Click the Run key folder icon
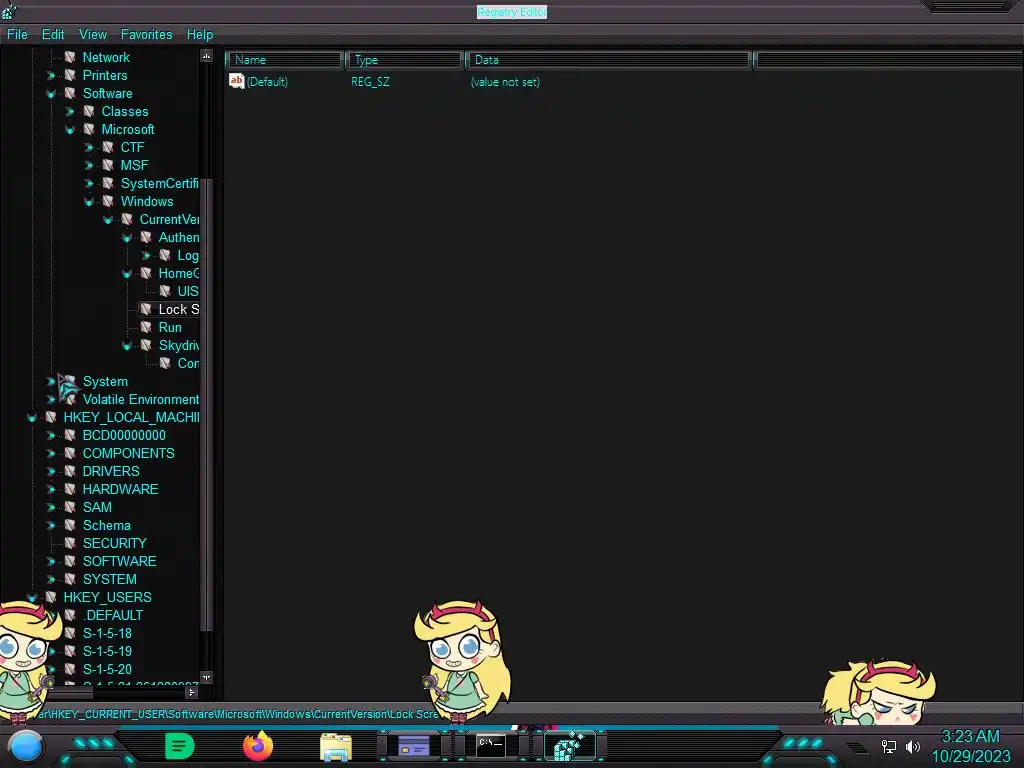 click(146, 327)
